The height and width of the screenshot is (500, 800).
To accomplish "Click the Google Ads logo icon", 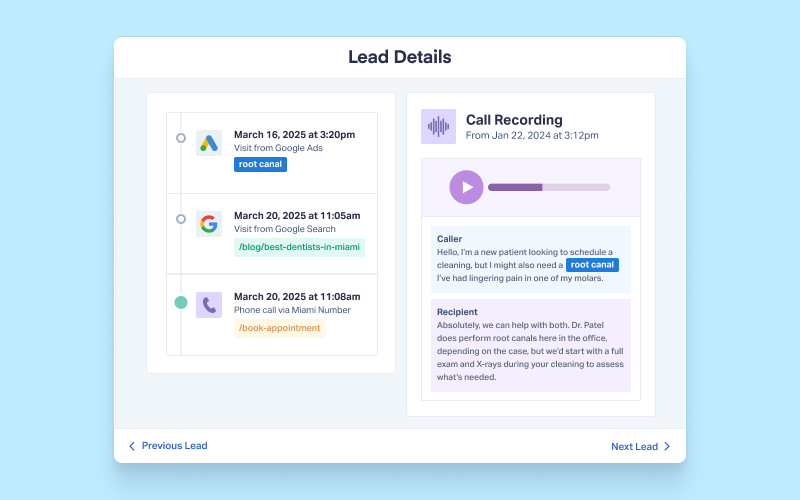I will pos(209,143).
